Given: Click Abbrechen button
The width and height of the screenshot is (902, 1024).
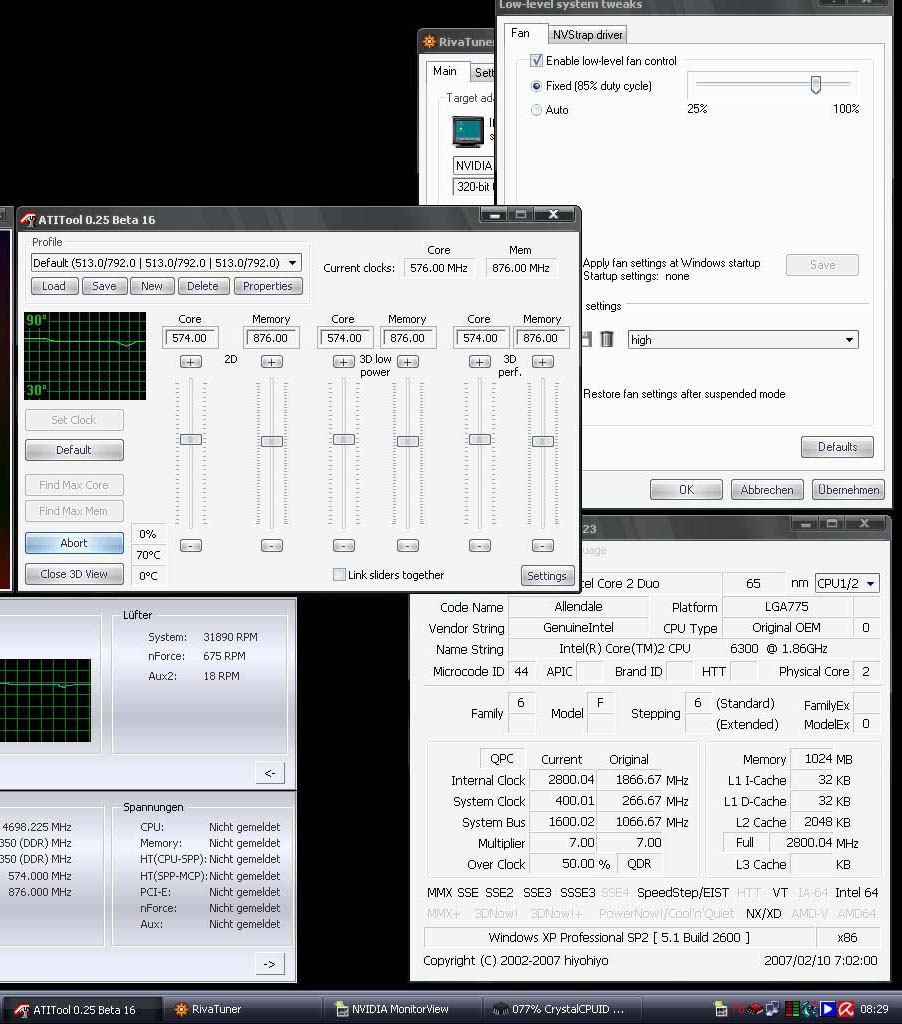Looking at the screenshot, I should [767, 490].
